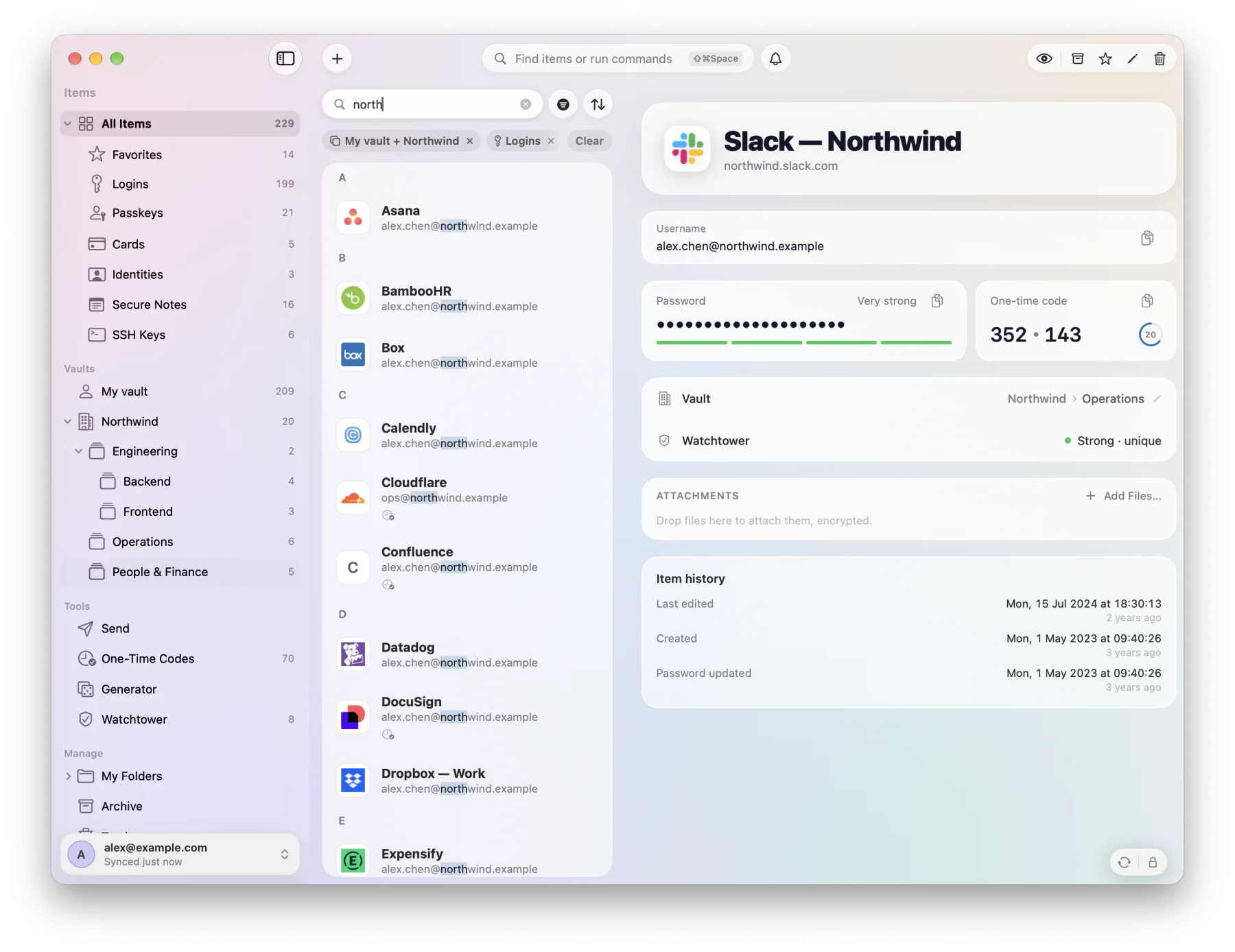
Task: Click the password strength bar
Action: (803, 342)
